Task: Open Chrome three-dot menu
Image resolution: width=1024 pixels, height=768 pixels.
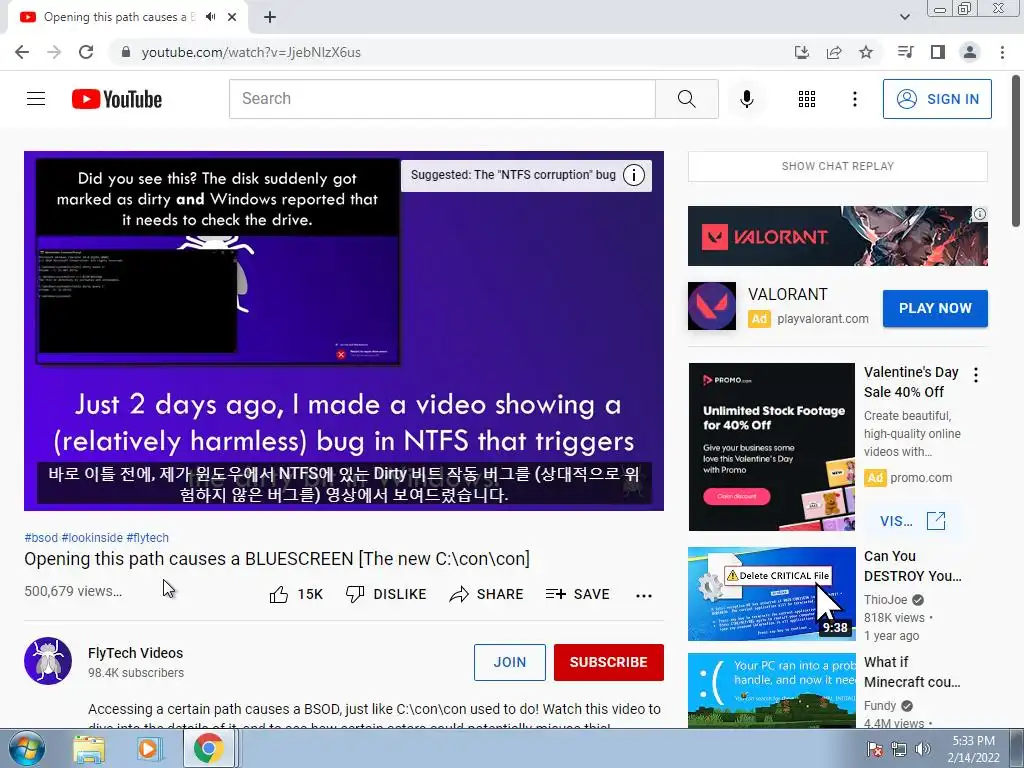Action: [x=1002, y=52]
